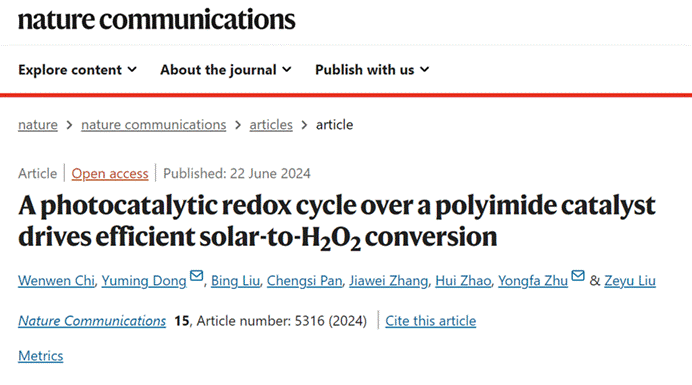692x385 pixels.
Task: Click the Jiawei Zhang author name
Action: 389,281
